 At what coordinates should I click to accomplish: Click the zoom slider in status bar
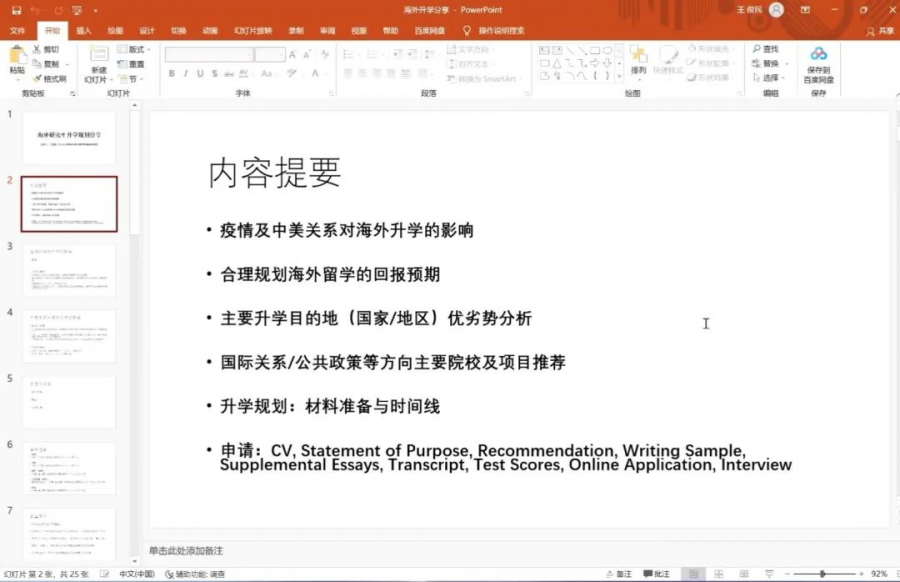click(x=822, y=574)
